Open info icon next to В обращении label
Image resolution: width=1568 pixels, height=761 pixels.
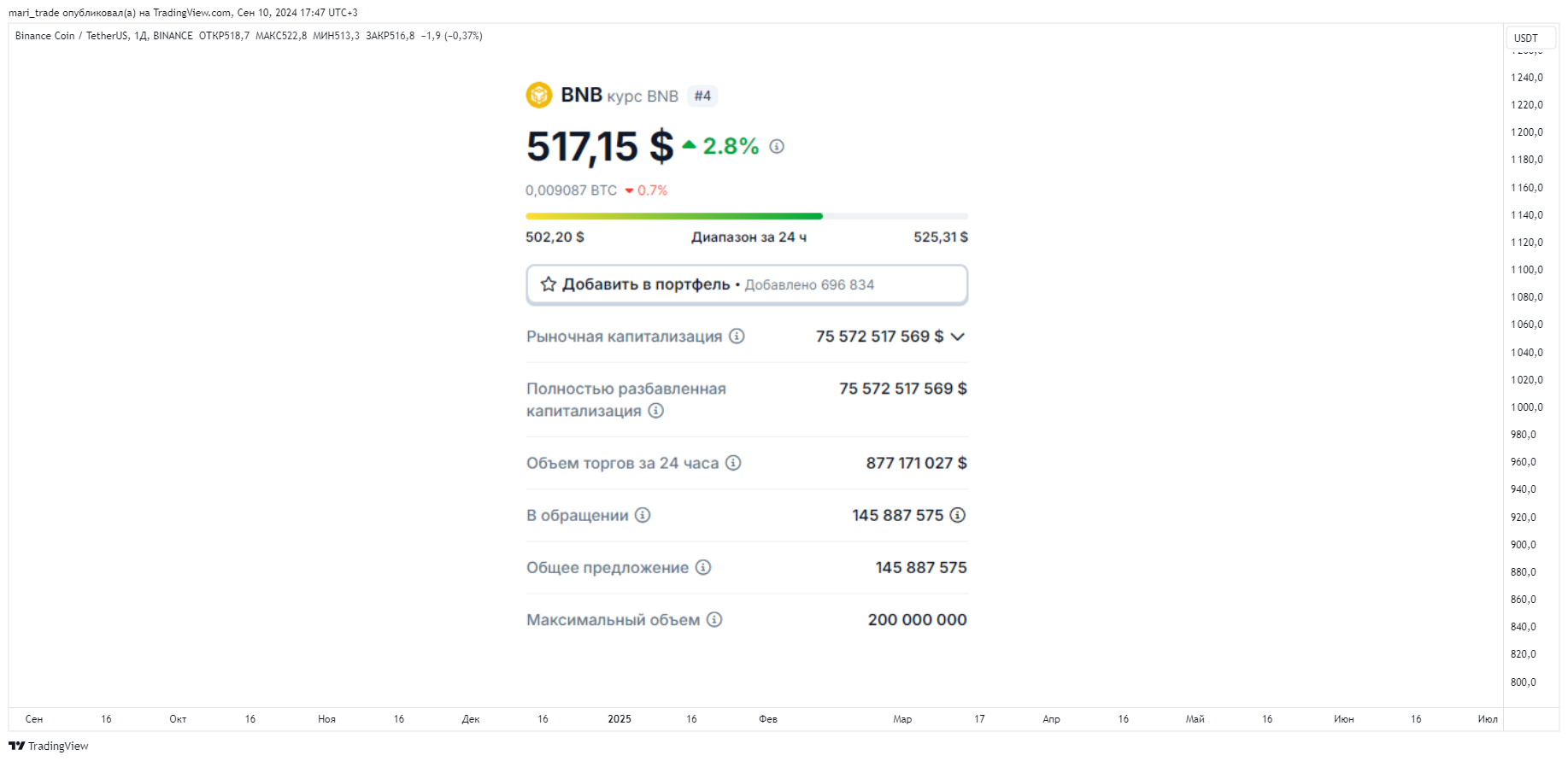643,515
